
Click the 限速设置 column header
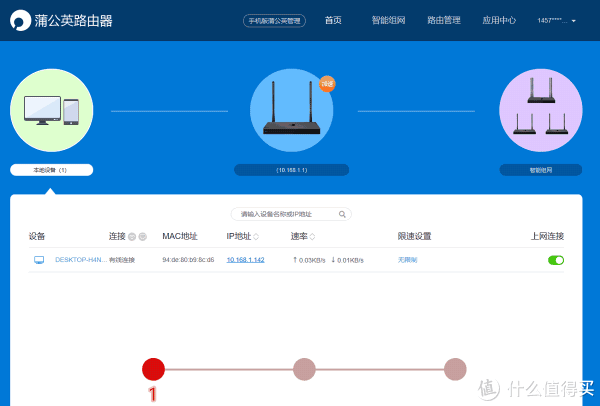click(x=414, y=236)
